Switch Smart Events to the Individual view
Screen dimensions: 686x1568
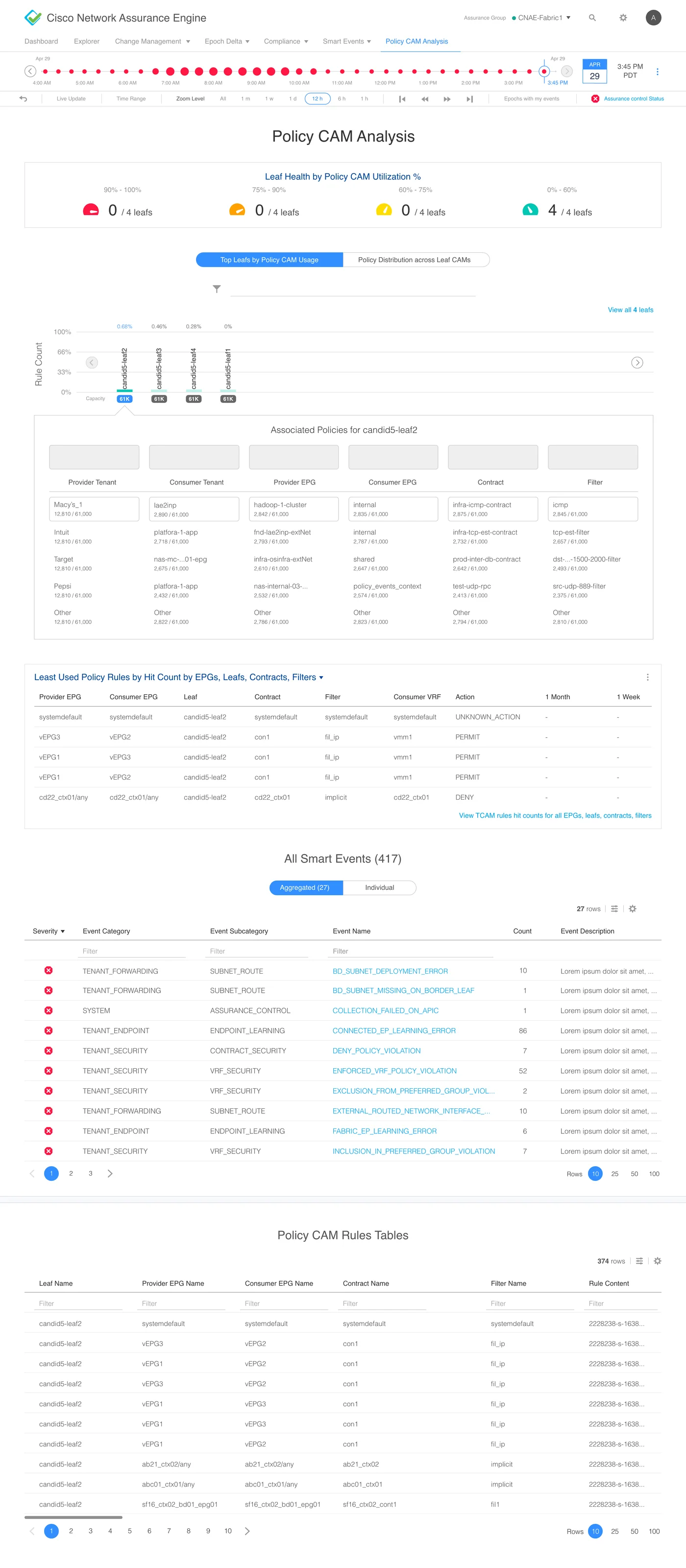[x=379, y=887]
